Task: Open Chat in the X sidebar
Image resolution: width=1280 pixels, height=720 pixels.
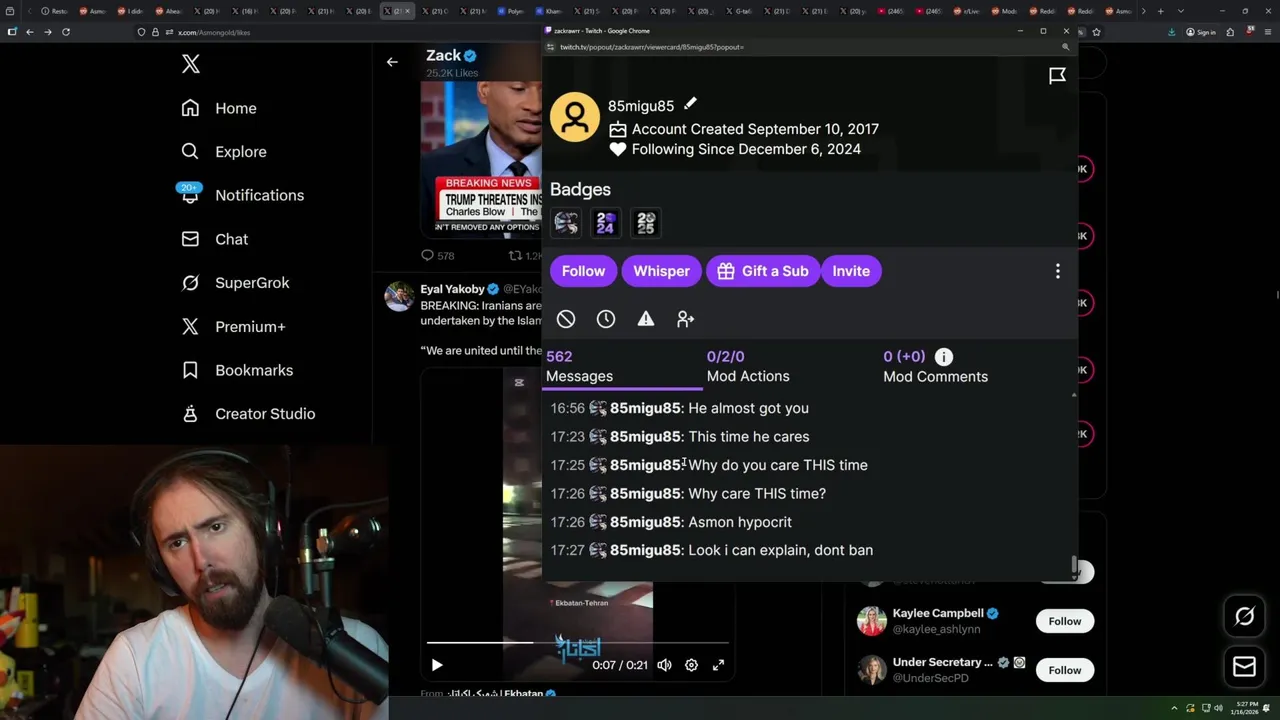Action: [x=214, y=239]
